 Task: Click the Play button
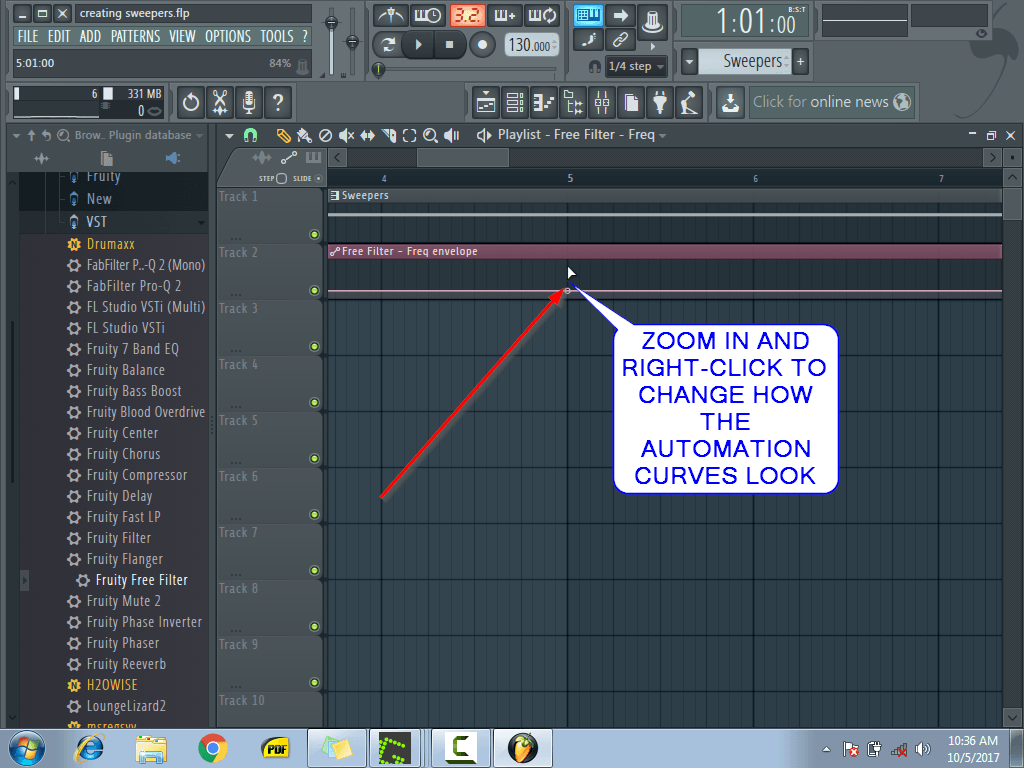point(419,45)
